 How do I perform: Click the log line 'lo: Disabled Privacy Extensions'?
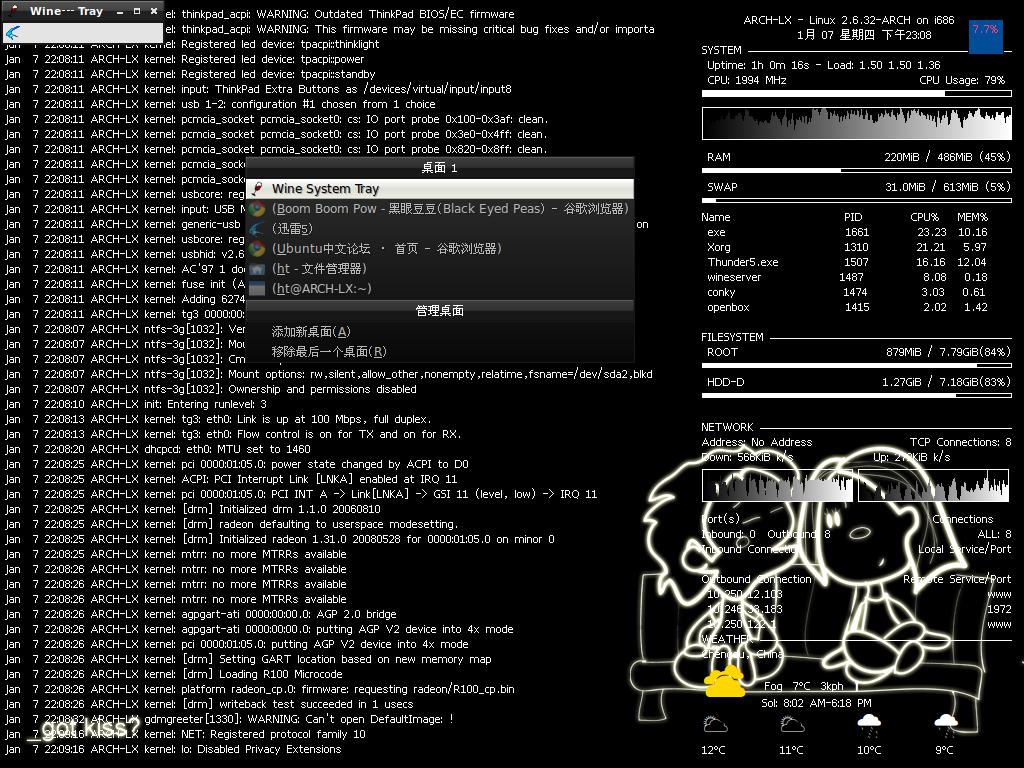pos(261,750)
